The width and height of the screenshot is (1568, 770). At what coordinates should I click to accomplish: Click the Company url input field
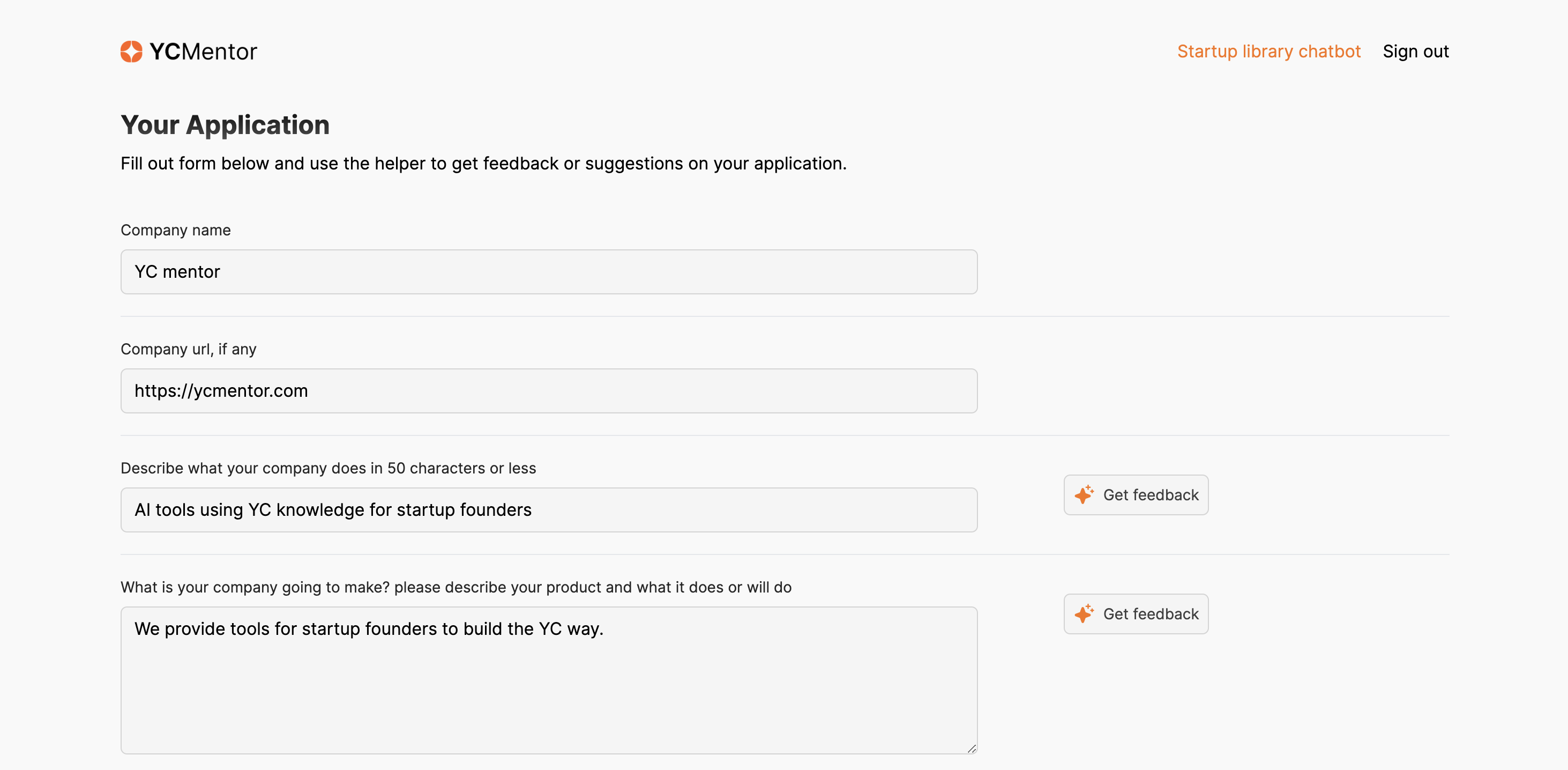coord(548,390)
